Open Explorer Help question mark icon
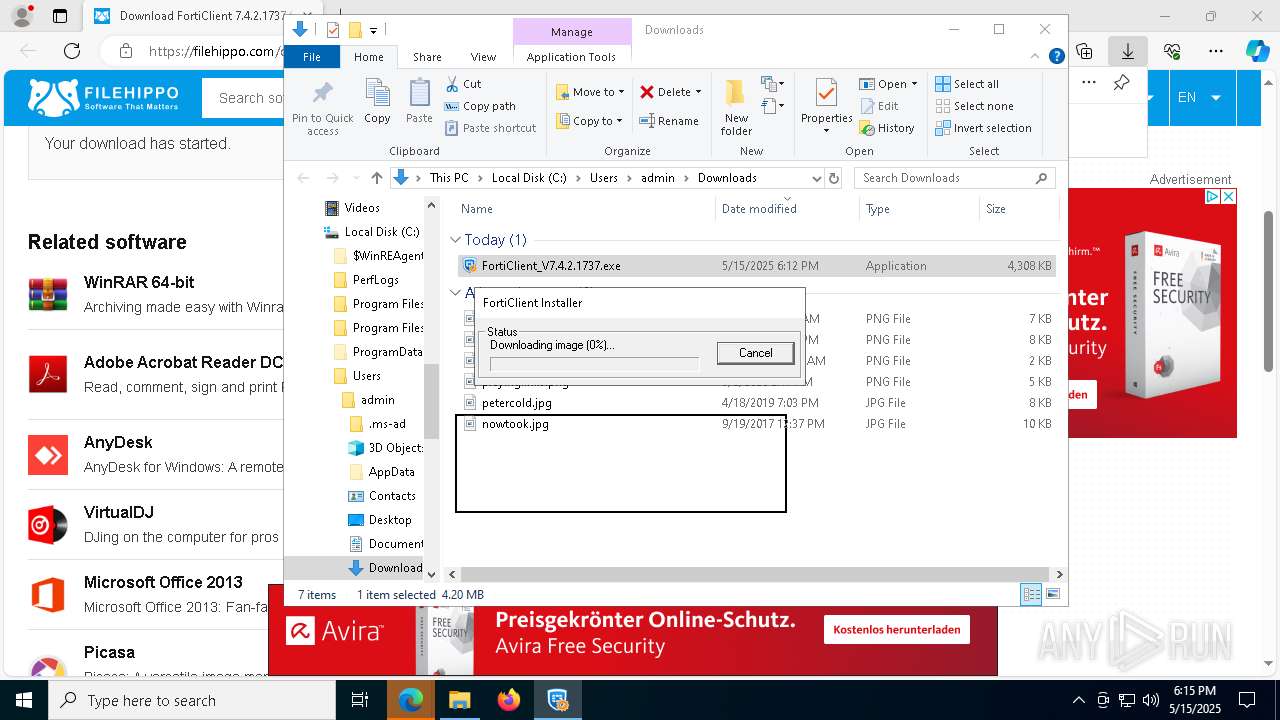The height and width of the screenshot is (720, 1280). coord(1056,57)
